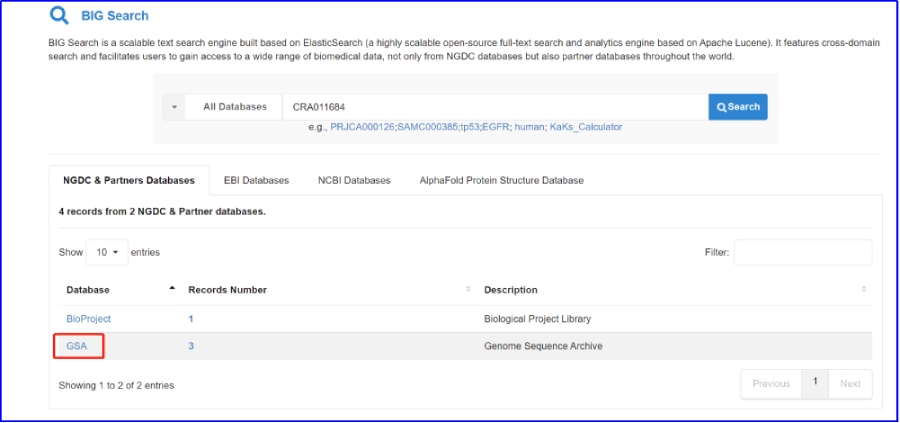Sort table by Database column header
This screenshot has width=900, height=423.
88,290
